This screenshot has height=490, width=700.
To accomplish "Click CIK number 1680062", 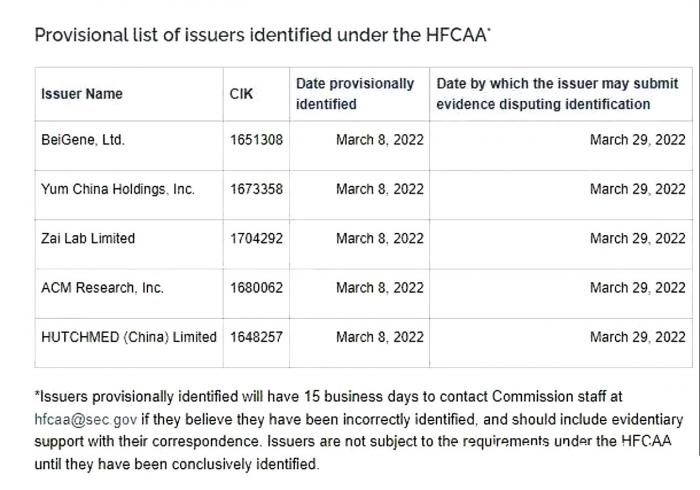I will (x=256, y=287).
